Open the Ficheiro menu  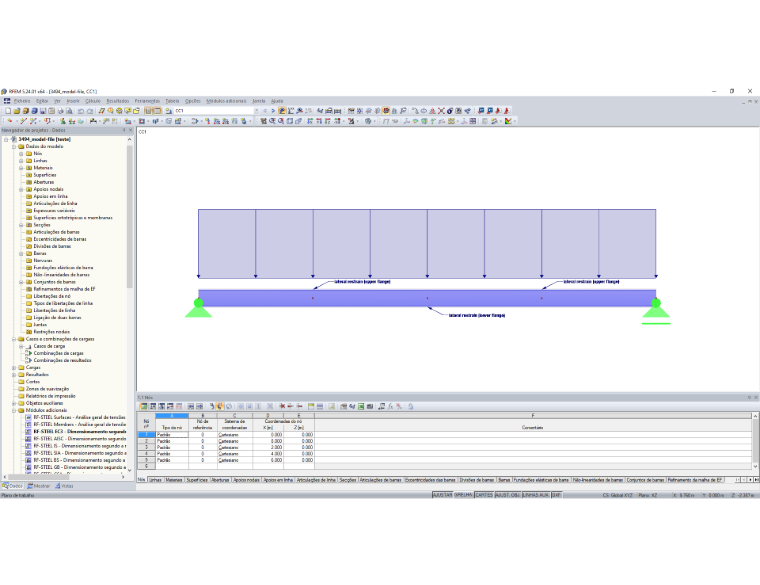[x=22, y=101]
